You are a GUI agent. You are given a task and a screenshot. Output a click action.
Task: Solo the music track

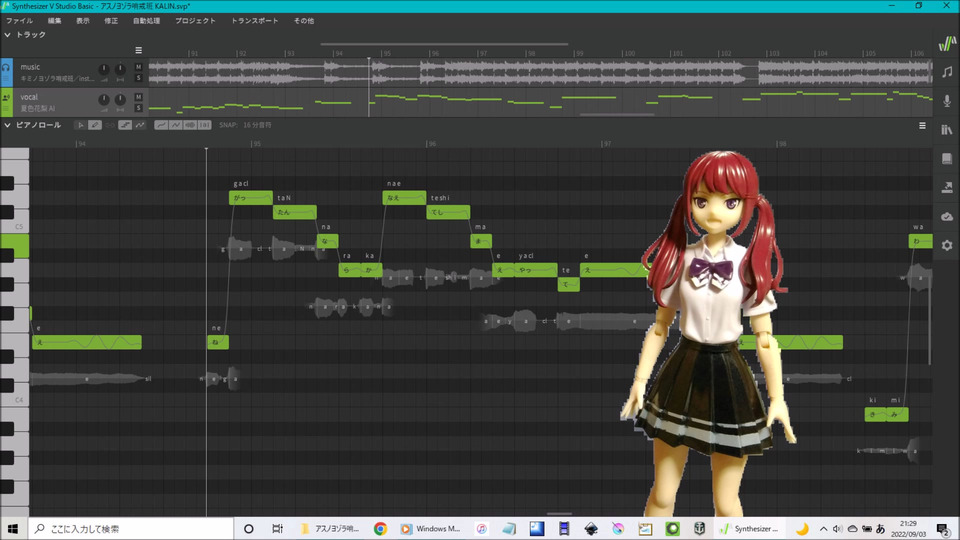[x=138, y=78]
